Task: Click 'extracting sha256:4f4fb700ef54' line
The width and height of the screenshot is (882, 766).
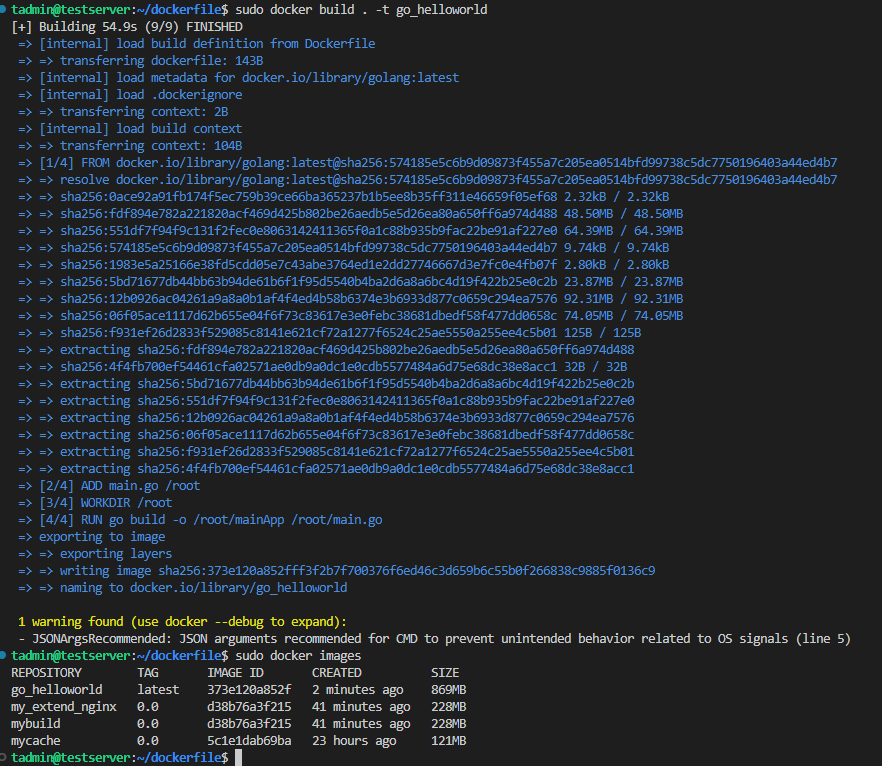Action: coord(326,469)
